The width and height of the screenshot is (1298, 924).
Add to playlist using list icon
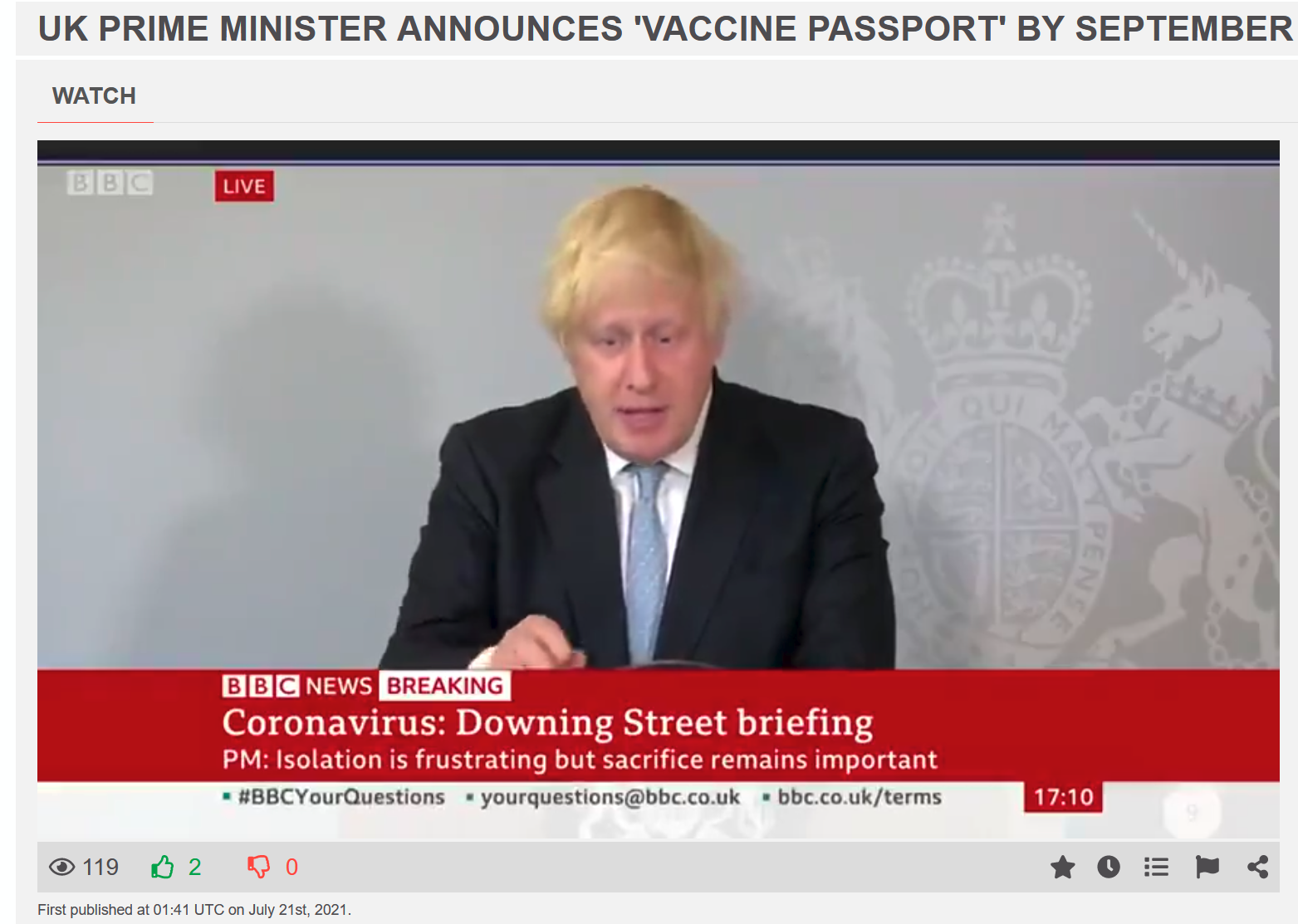tap(1156, 868)
